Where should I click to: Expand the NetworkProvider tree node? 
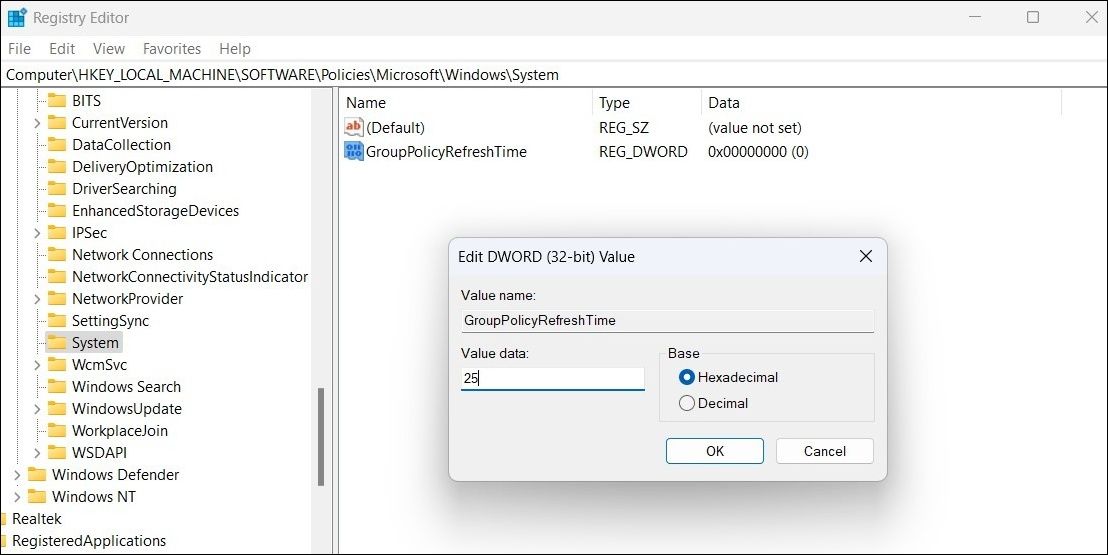(x=37, y=299)
